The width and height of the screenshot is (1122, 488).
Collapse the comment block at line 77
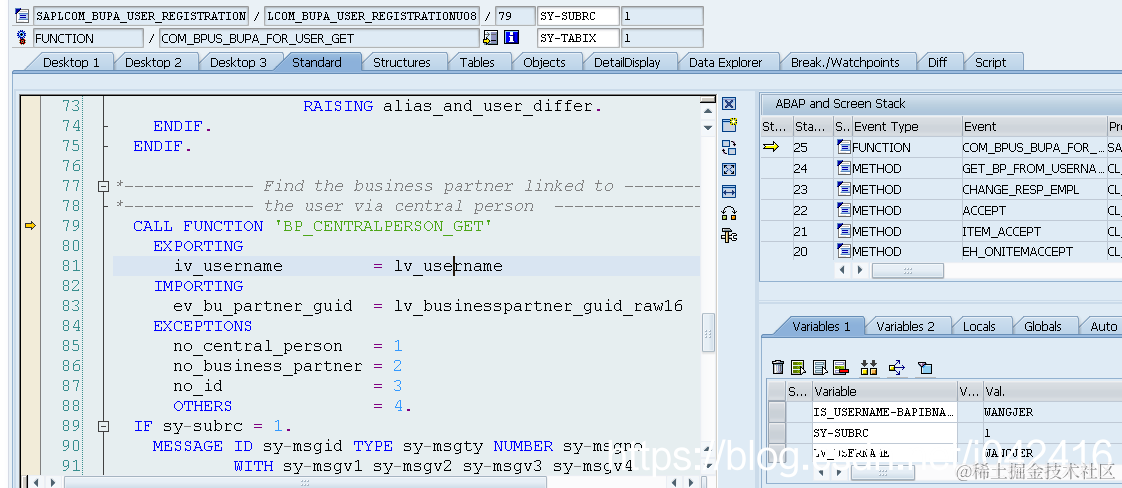coord(103,186)
